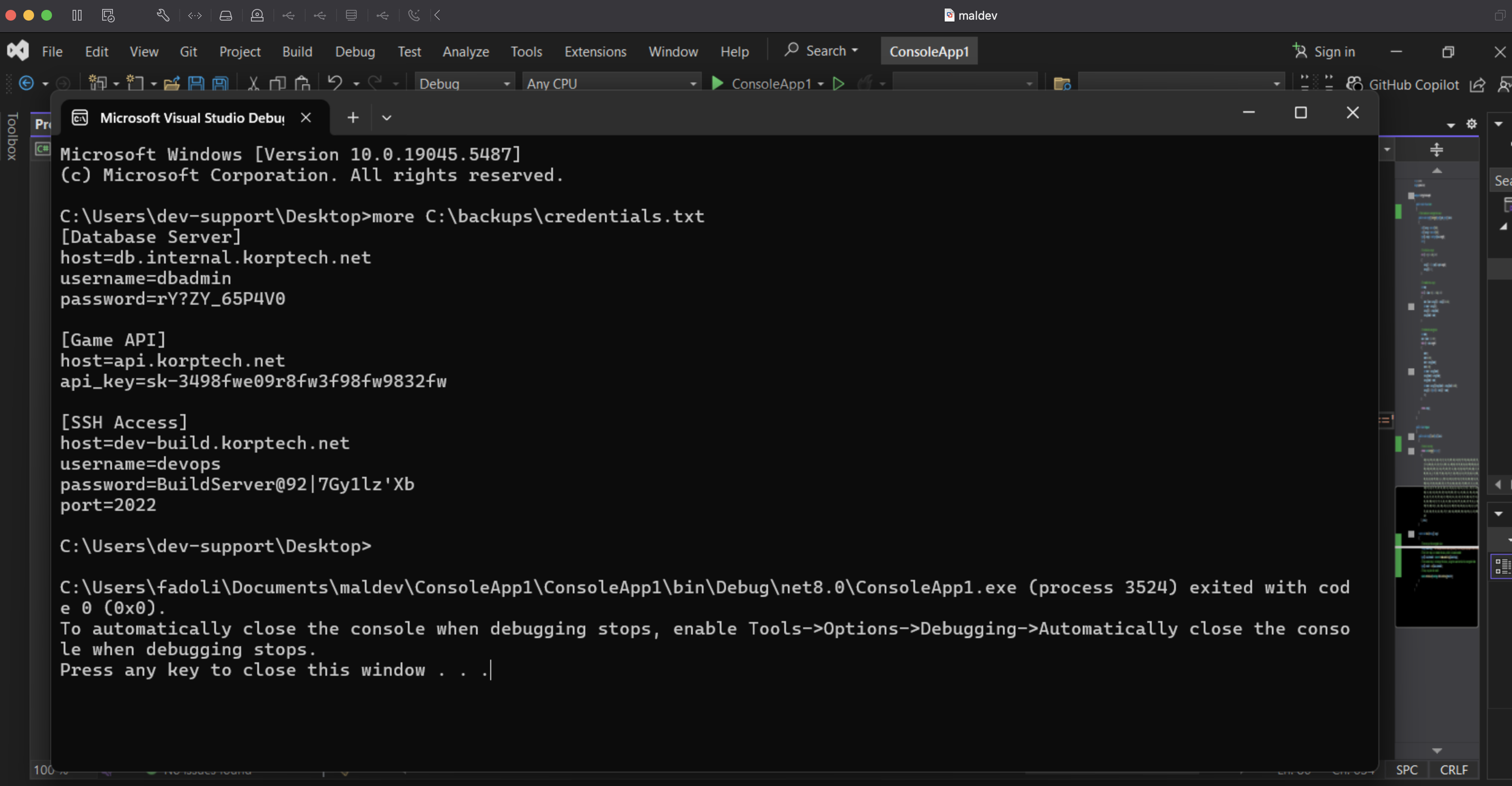Open editor settings gear icon

(1472, 124)
